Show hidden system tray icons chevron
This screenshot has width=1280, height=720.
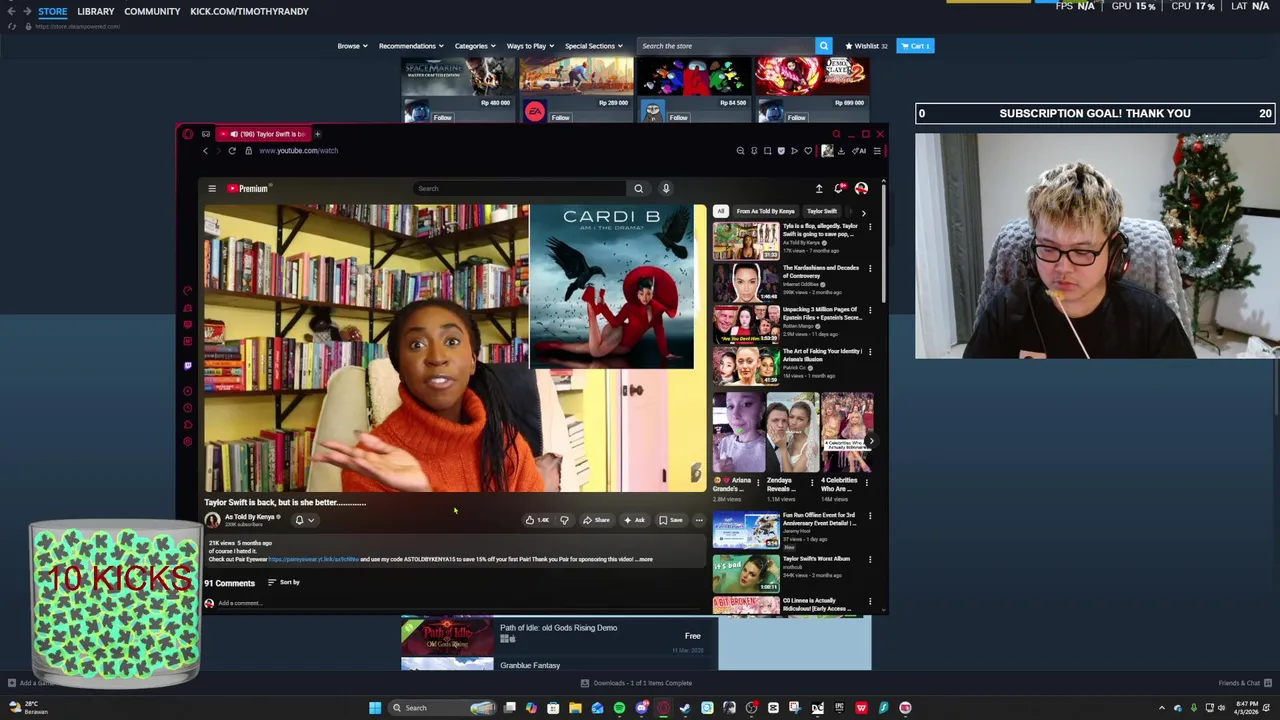point(1162,708)
